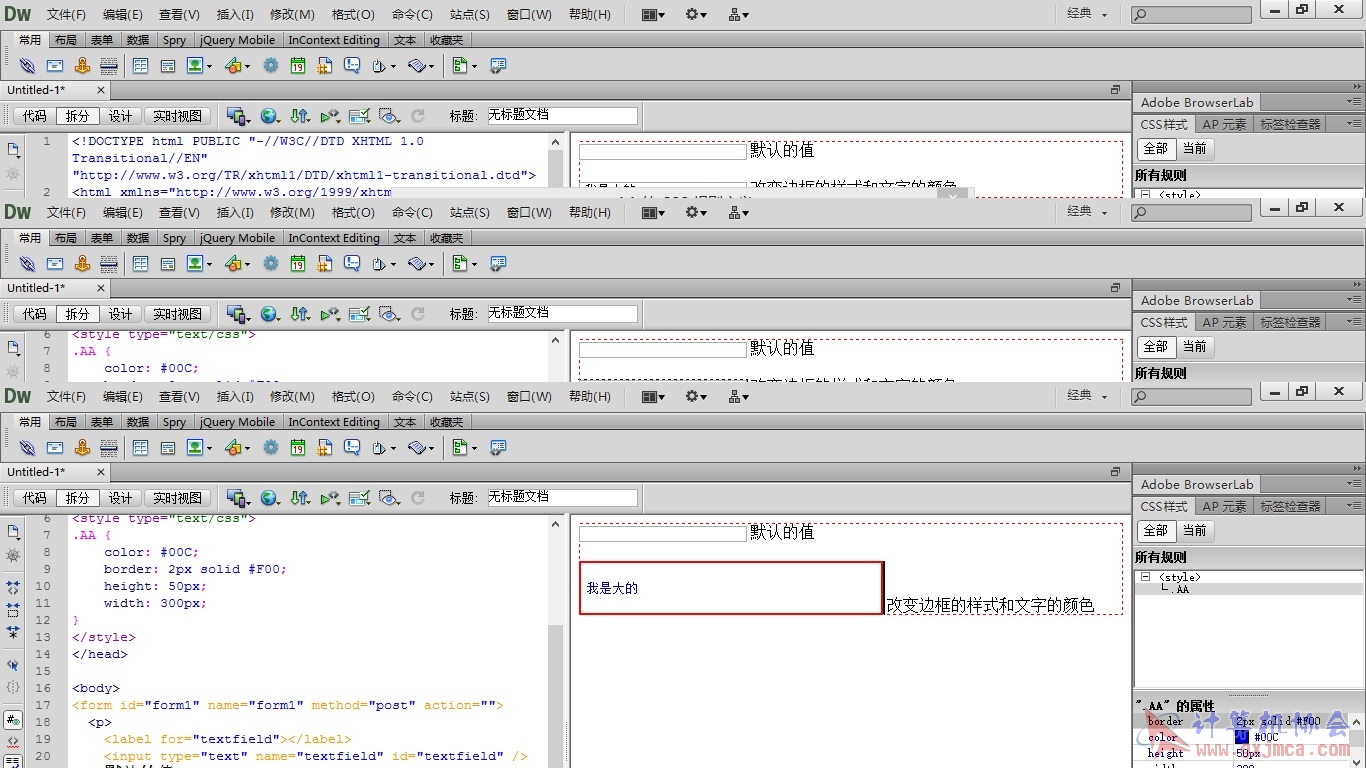
Task: Click 我是大的 text field in design view
Action: tap(731, 588)
